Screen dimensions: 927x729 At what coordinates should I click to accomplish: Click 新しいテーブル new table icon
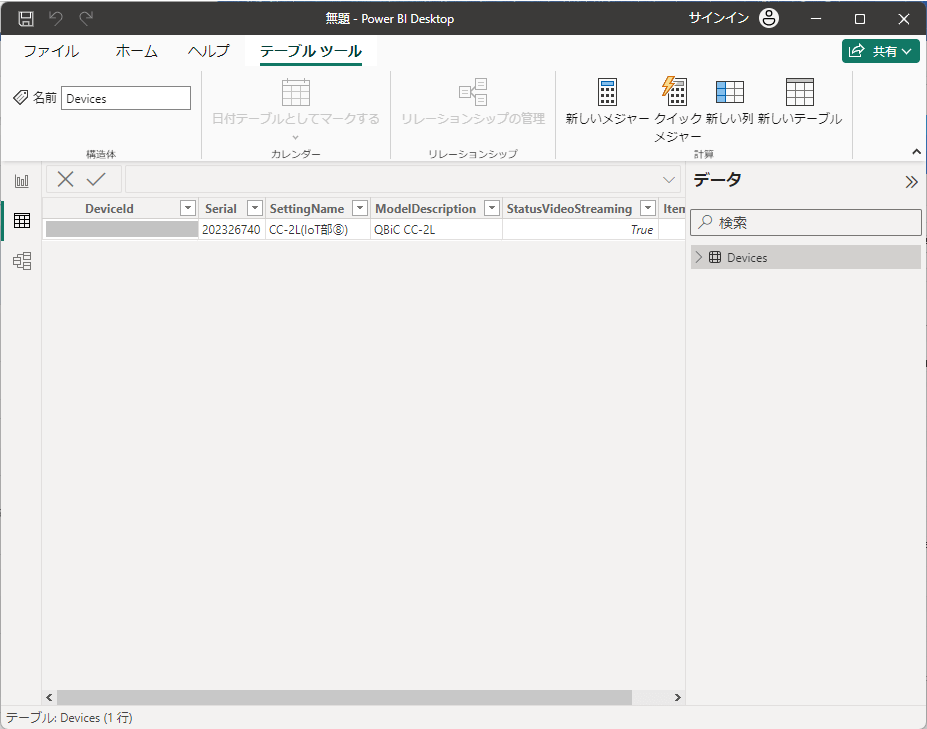click(799, 92)
